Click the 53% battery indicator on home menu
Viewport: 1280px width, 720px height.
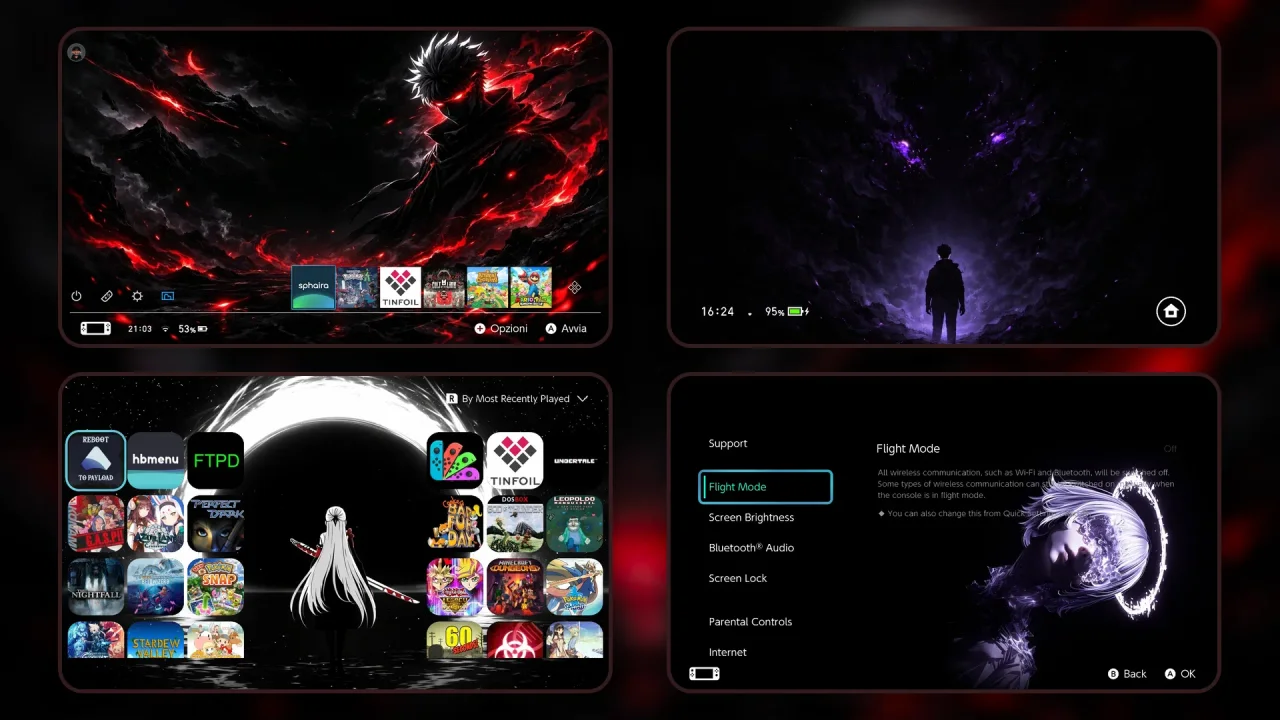[x=193, y=329]
